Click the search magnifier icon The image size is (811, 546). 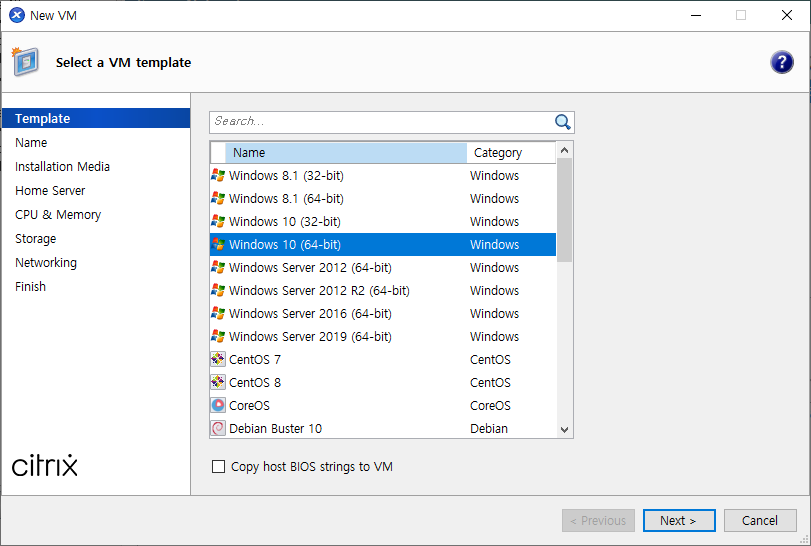pyautogui.click(x=562, y=122)
